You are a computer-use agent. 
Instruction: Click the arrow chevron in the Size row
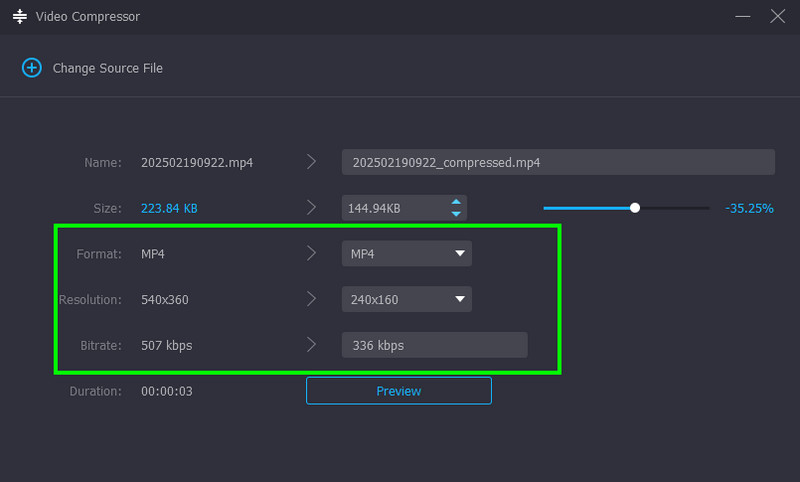point(311,208)
